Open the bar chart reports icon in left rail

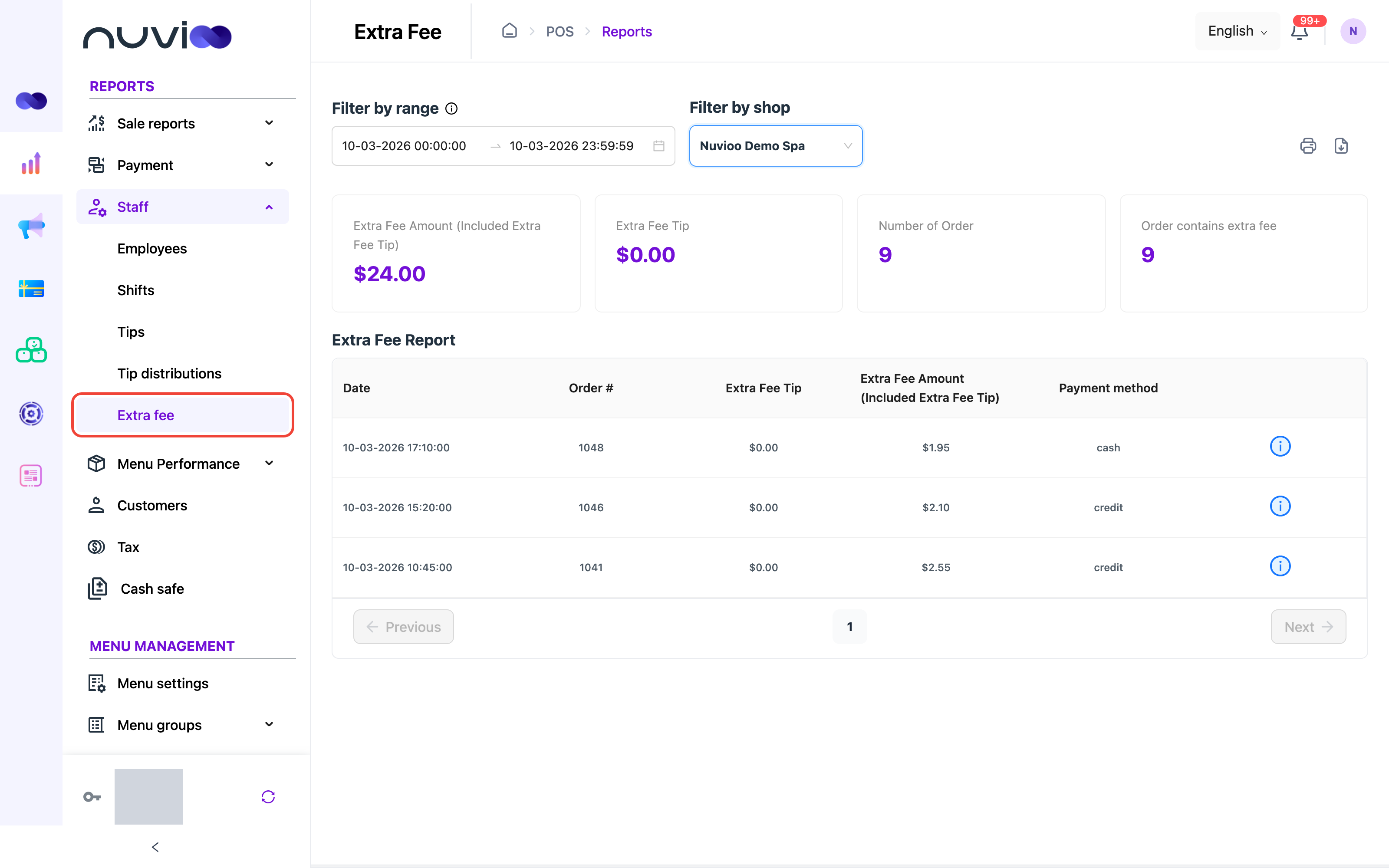click(x=31, y=164)
